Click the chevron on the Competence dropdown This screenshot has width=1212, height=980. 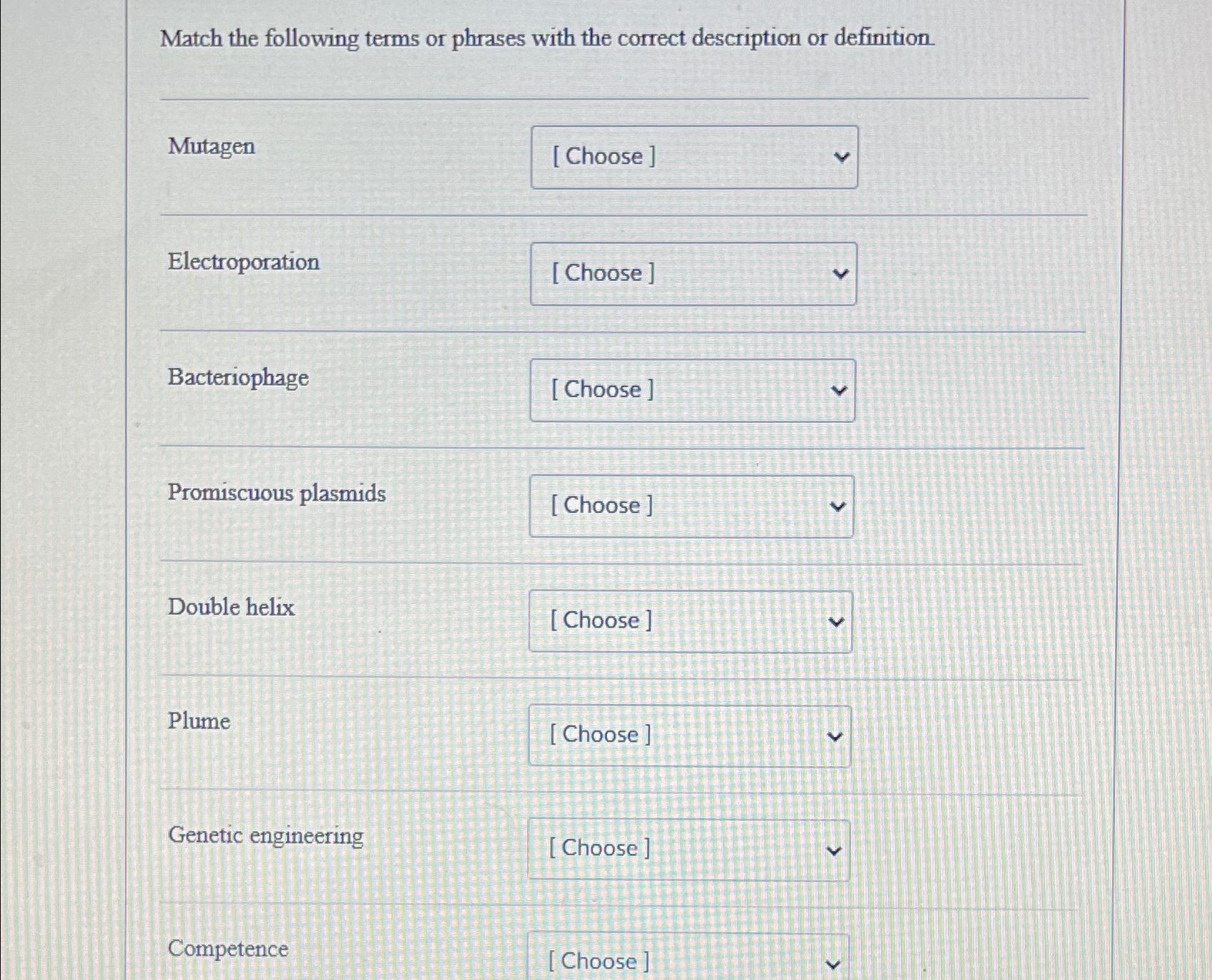[832, 963]
